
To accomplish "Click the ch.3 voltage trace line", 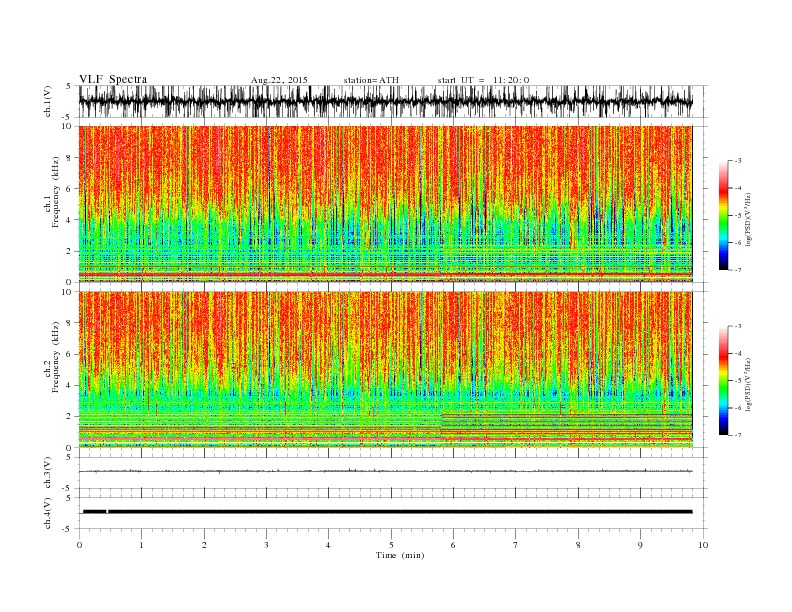I will point(385,471).
